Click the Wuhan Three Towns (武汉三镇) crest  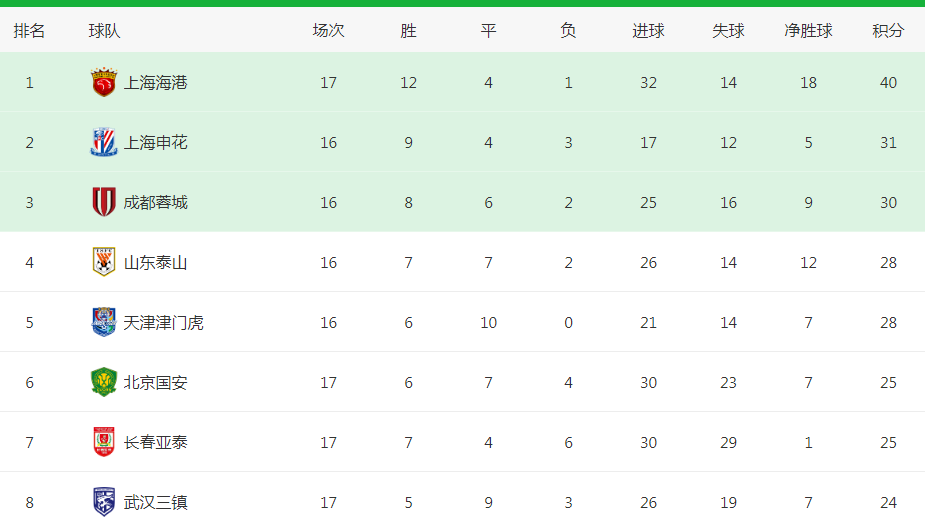(x=104, y=502)
